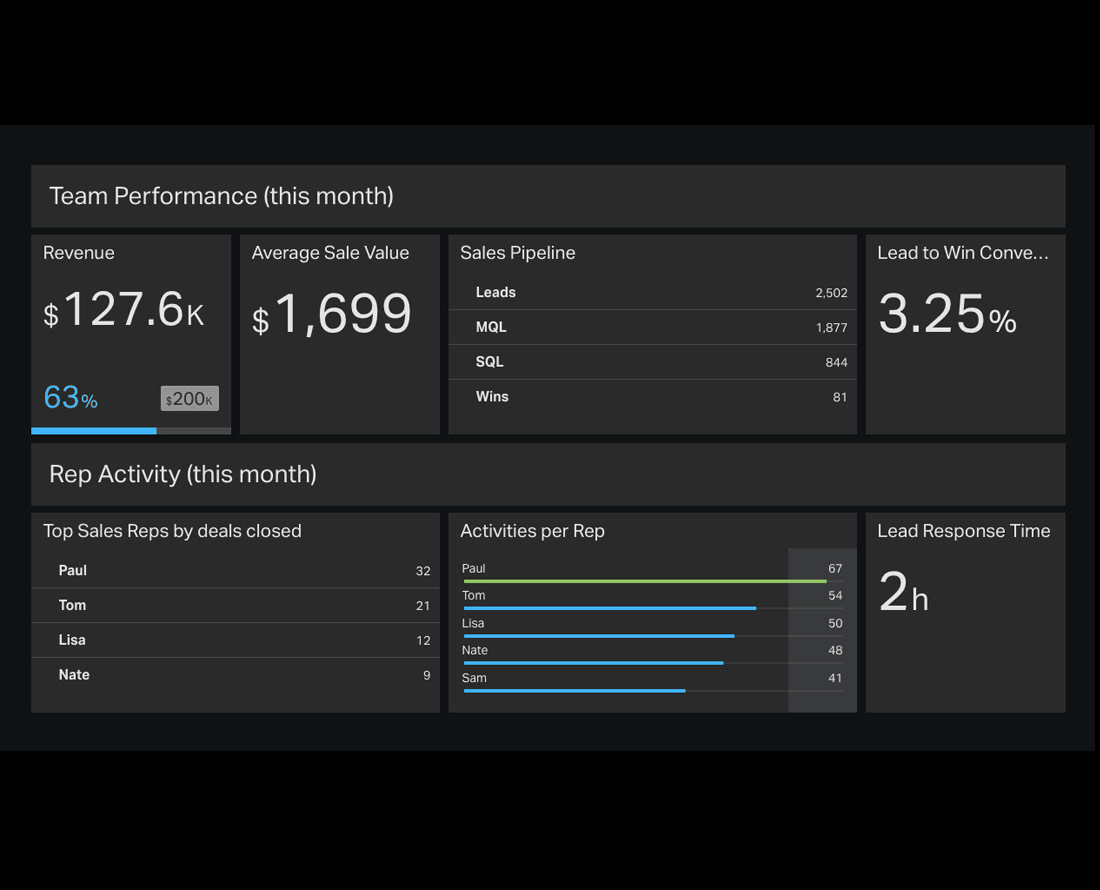This screenshot has width=1100, height=890.
Task: Click the revenue progress bar
Action: tap(130, 431)
